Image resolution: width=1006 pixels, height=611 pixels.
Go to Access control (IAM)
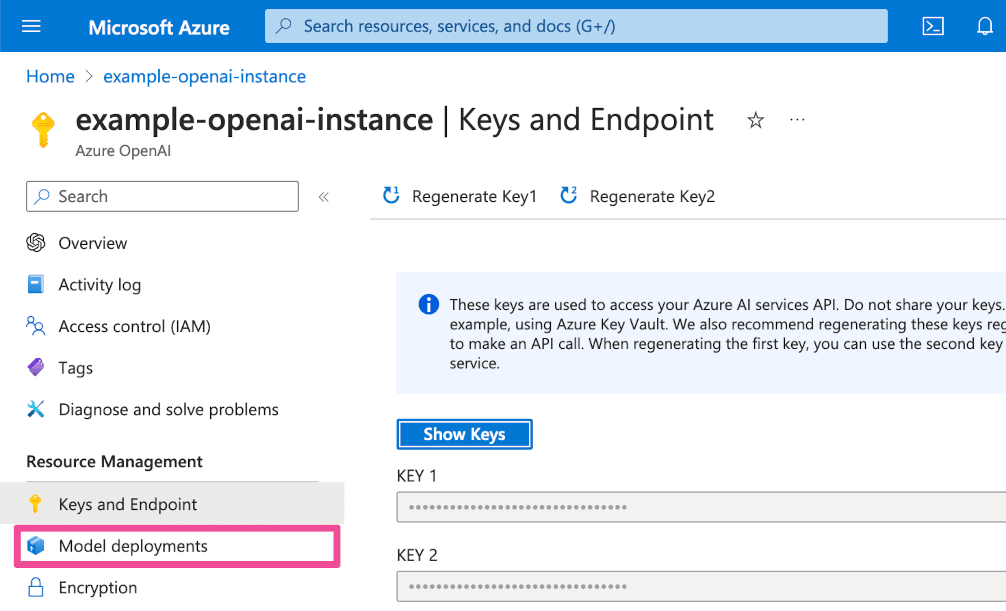134,326
